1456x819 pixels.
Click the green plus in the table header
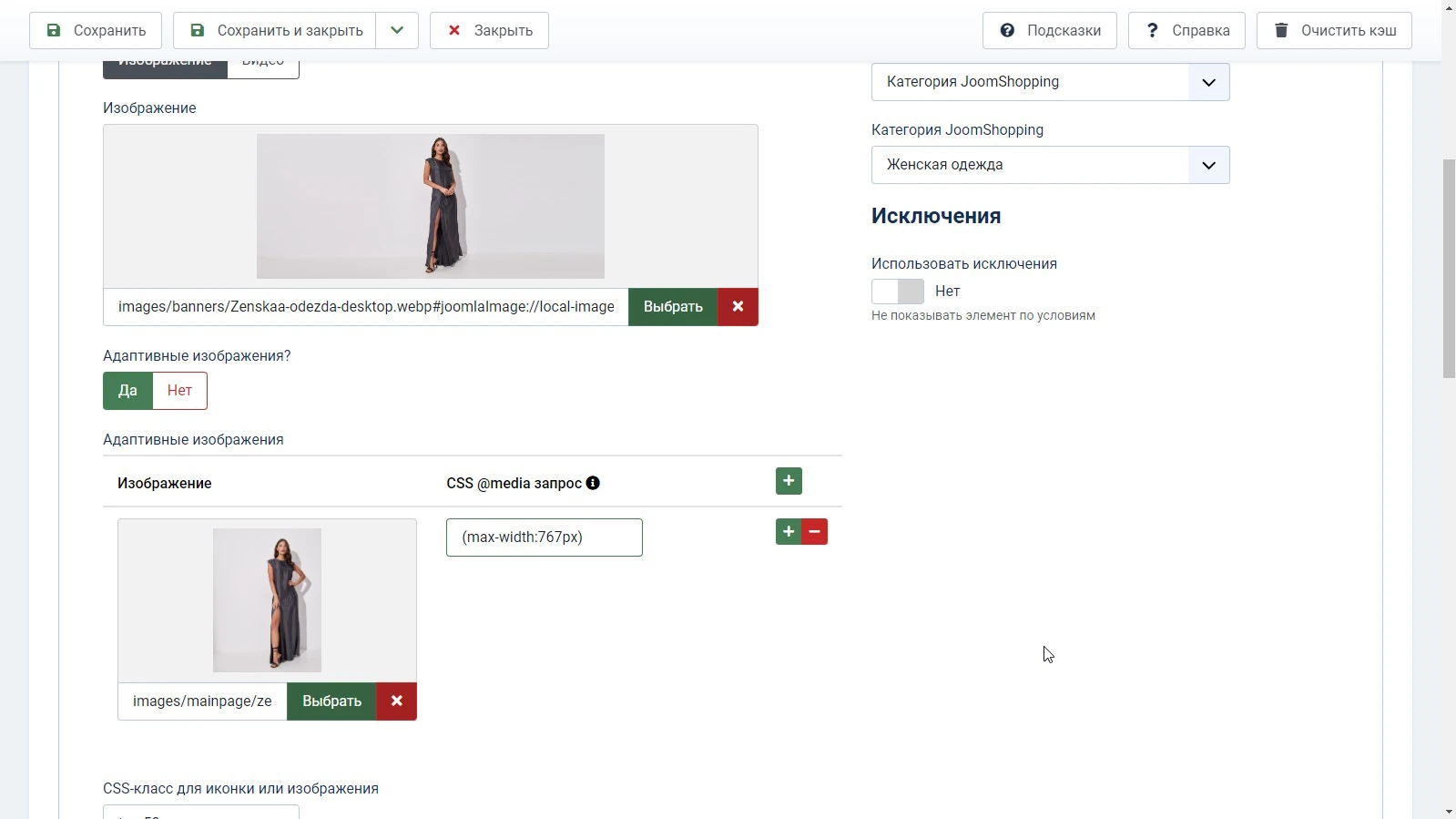pyautogui.click(x=789, y=481)
